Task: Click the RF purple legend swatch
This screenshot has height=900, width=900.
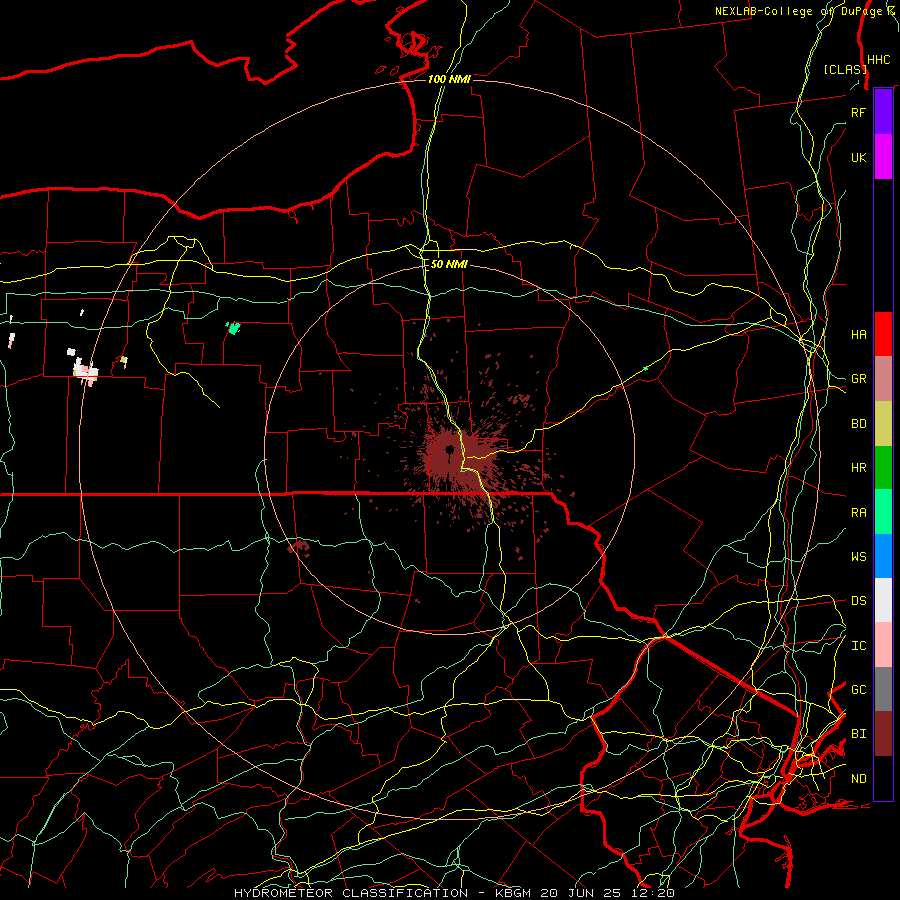Action: click(x=883, y=112)
